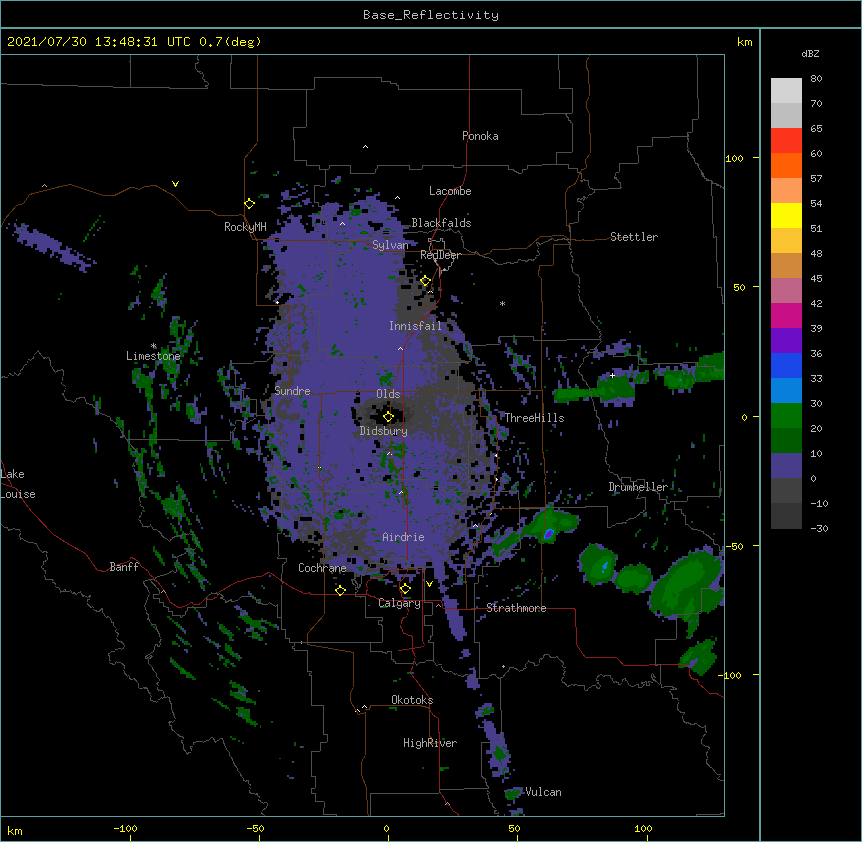Click the Innisfail city label

point(415,326)
